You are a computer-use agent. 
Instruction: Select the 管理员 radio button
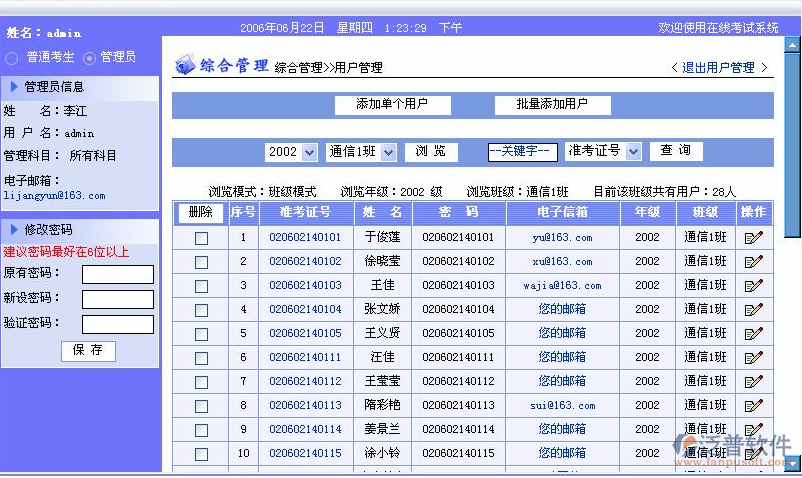90,58
